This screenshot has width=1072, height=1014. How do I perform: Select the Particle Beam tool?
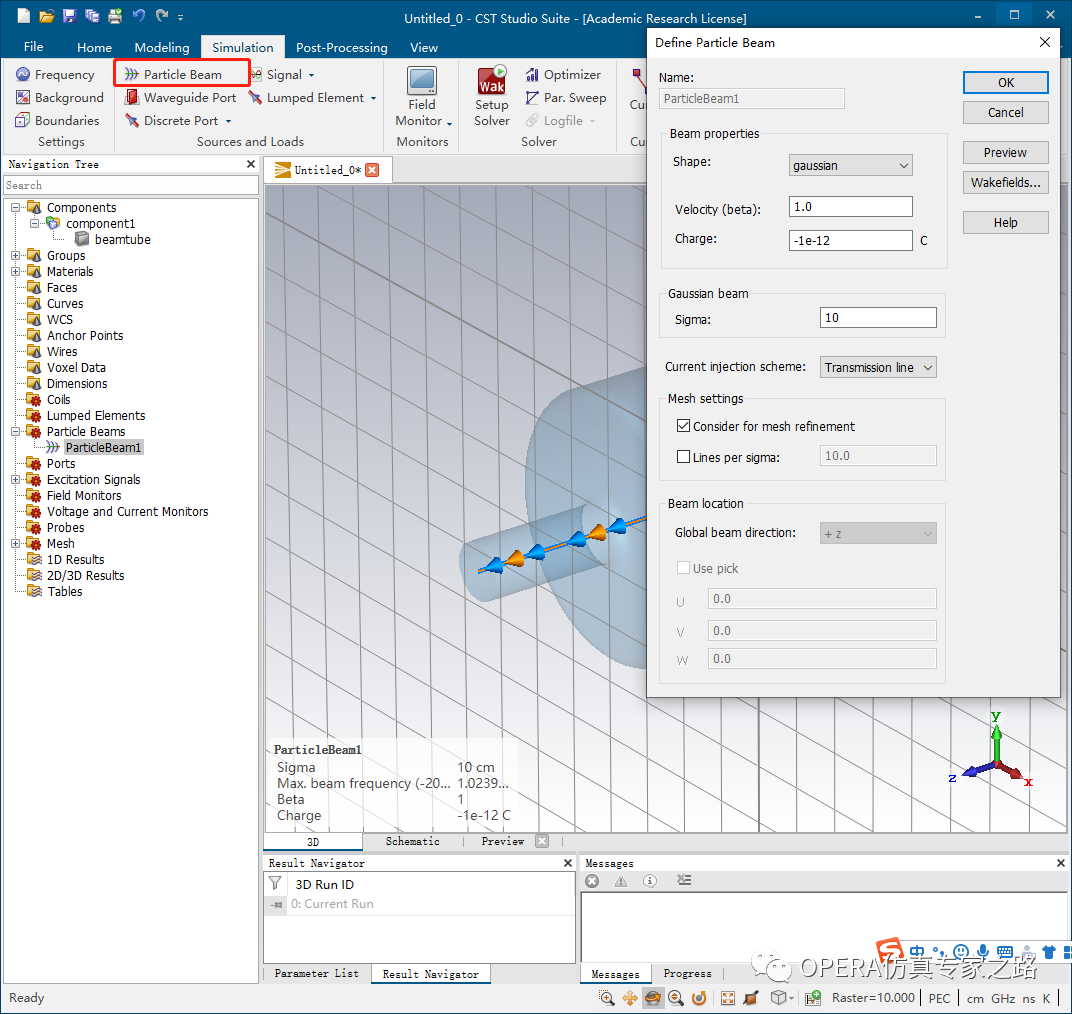pos(174,75)
